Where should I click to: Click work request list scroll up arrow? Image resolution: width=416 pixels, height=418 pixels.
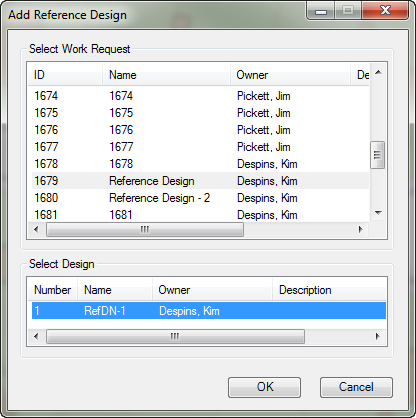pos(378,72)
